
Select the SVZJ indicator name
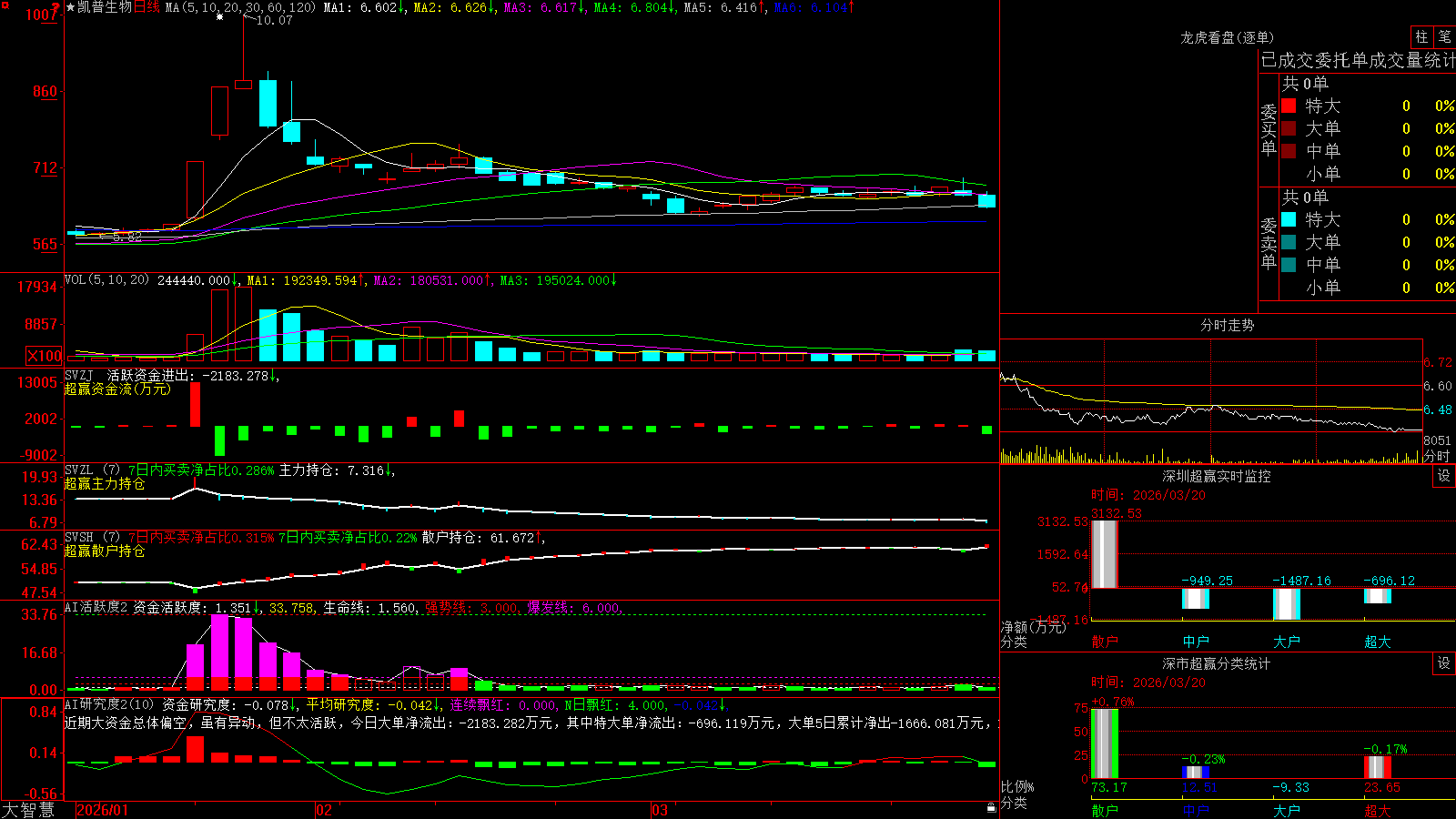79,375
